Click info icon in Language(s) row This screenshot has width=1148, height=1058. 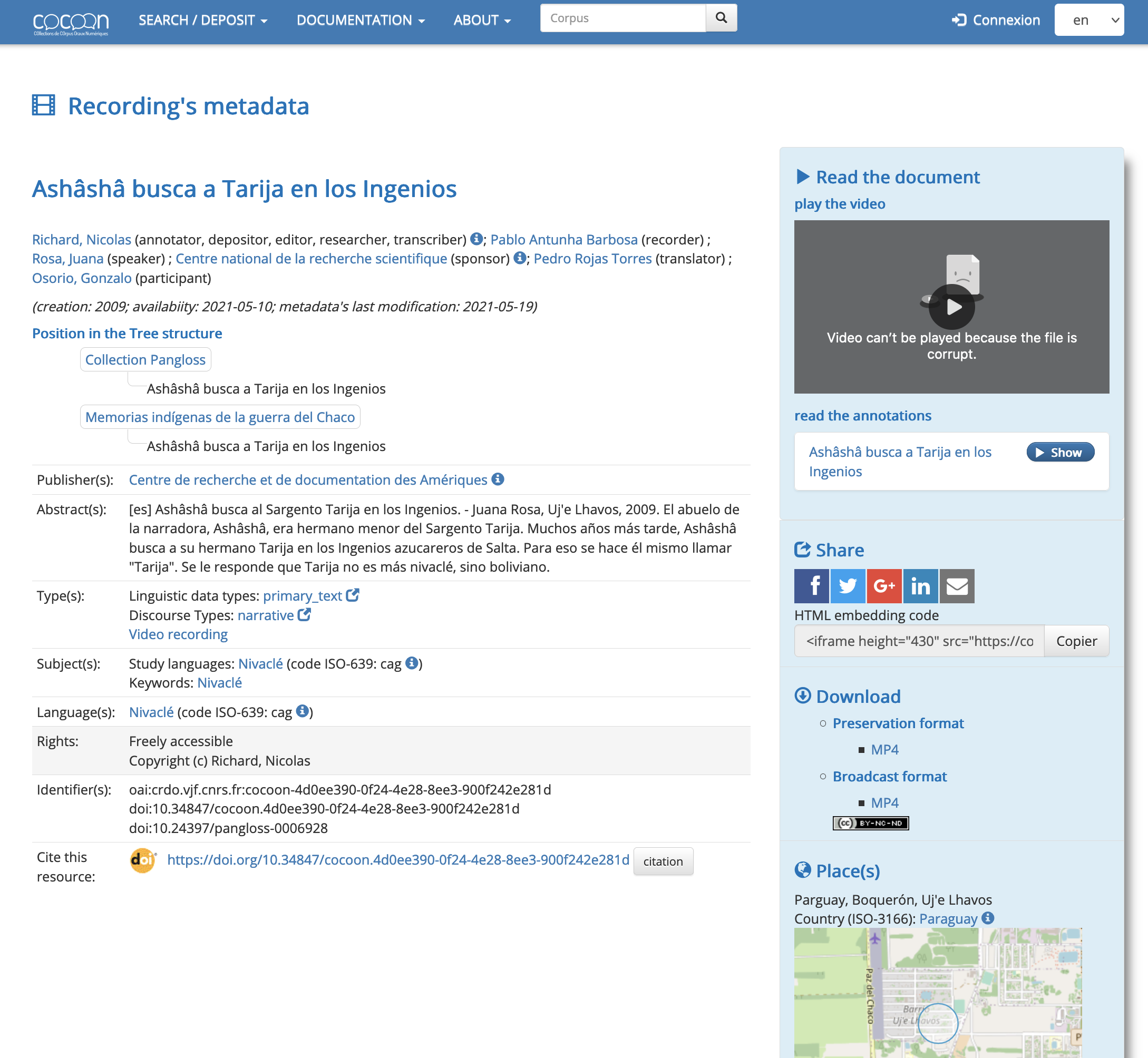coord(303,712)
